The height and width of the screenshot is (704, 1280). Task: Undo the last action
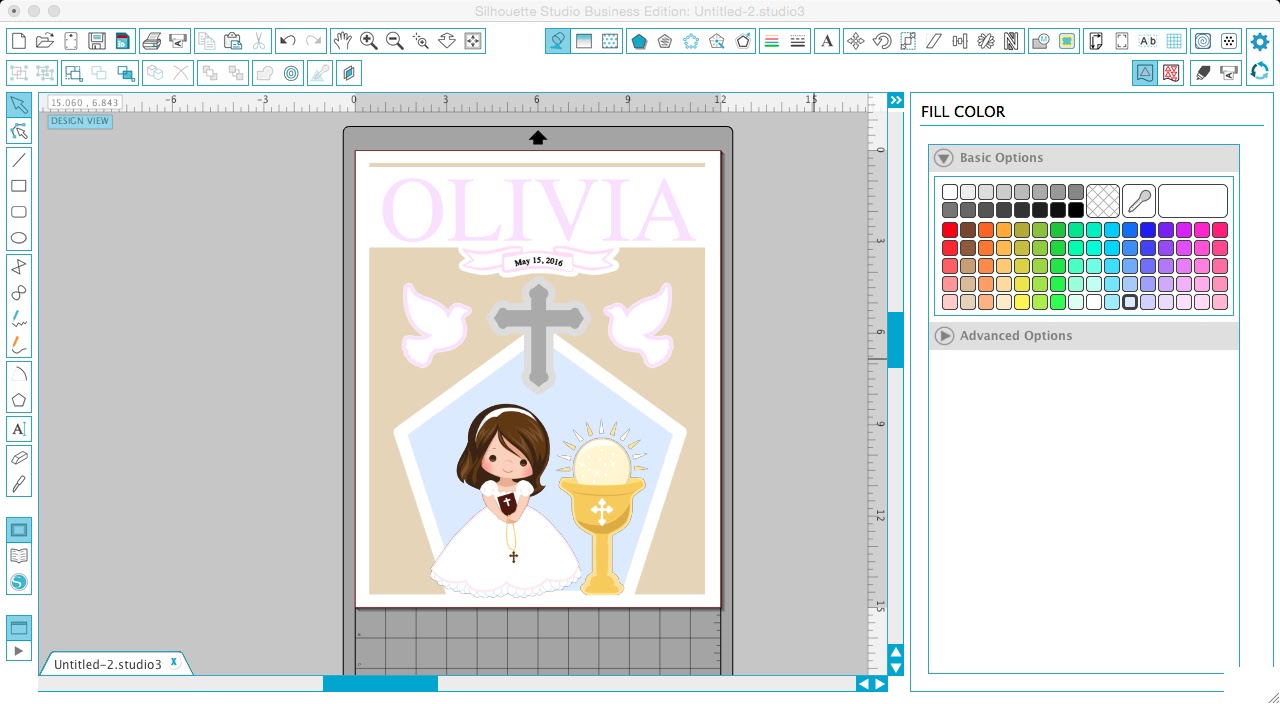coord(289,41)
